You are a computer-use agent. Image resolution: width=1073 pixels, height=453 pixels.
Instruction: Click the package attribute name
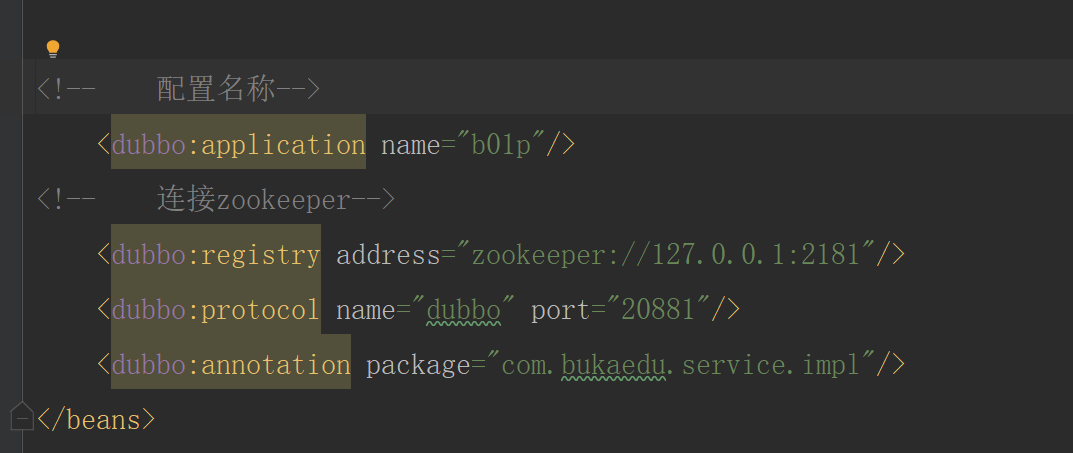(417, 365)
